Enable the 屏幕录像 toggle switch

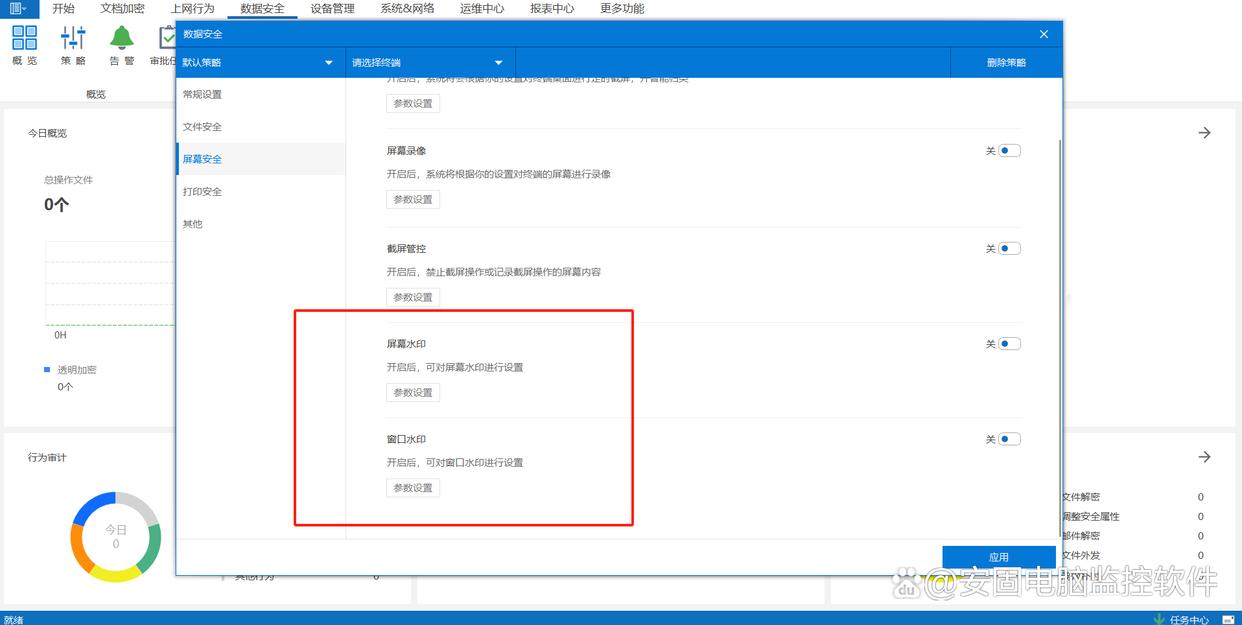(x=1009, y=151)
